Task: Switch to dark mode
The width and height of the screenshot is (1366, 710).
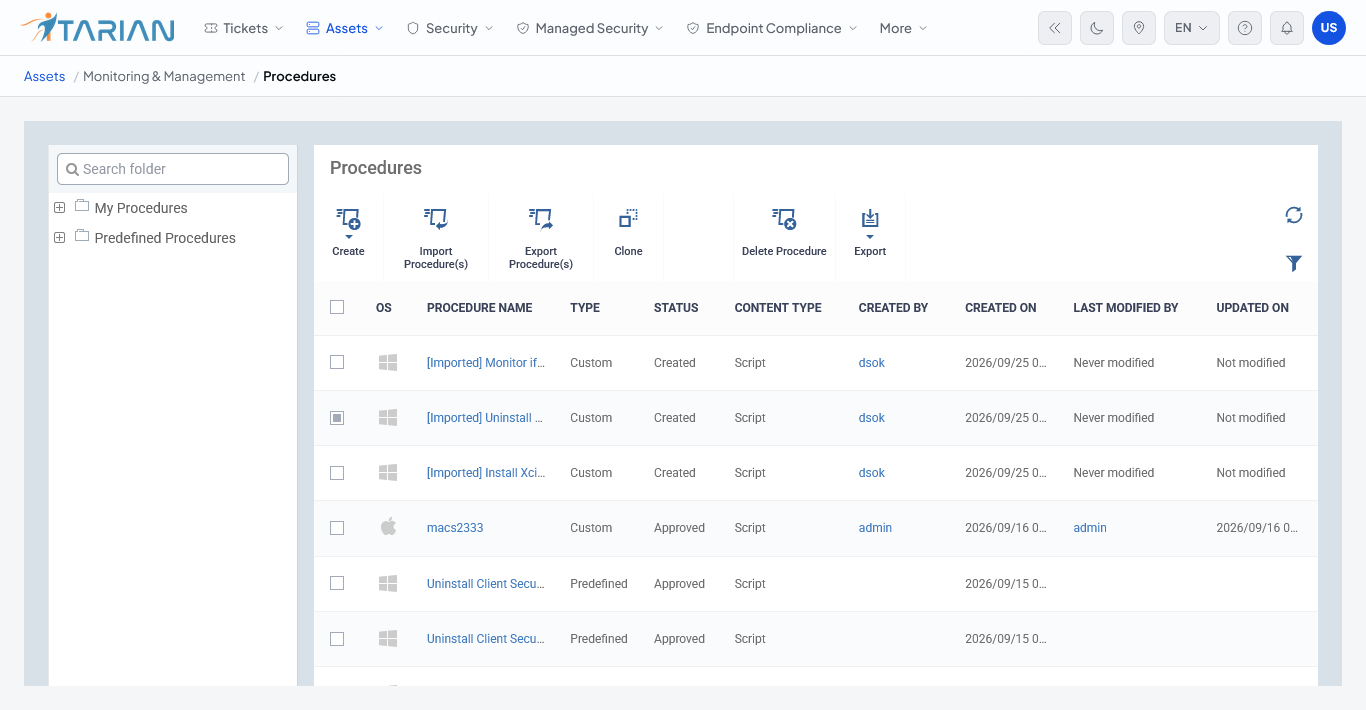Action: pos(1097,28)
